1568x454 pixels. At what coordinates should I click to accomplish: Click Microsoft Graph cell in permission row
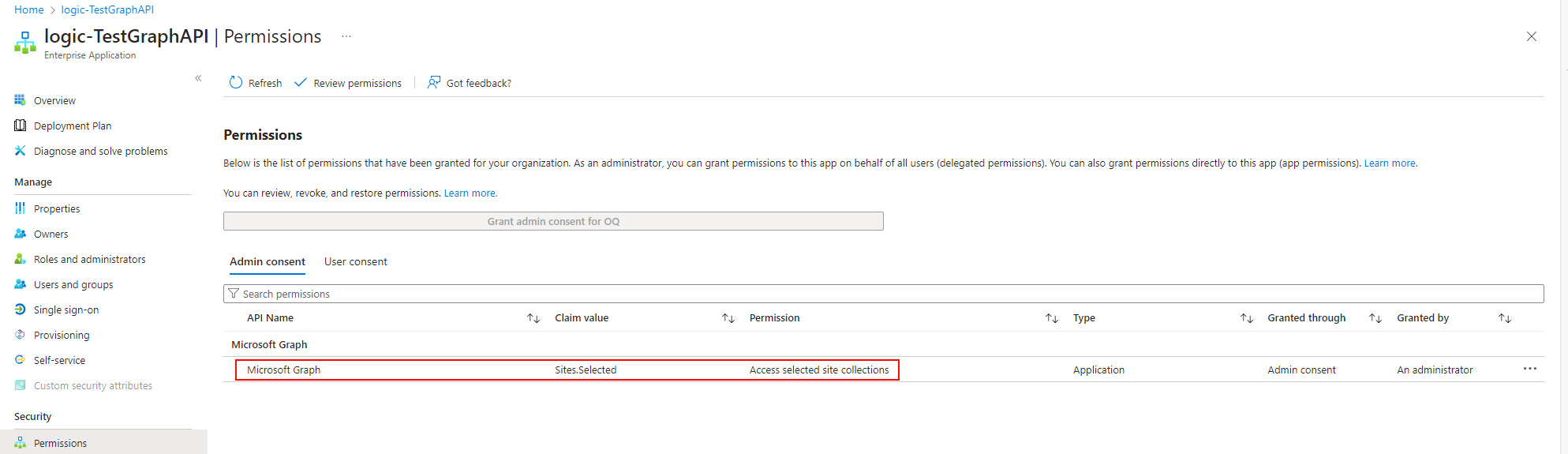click(283, 370)
